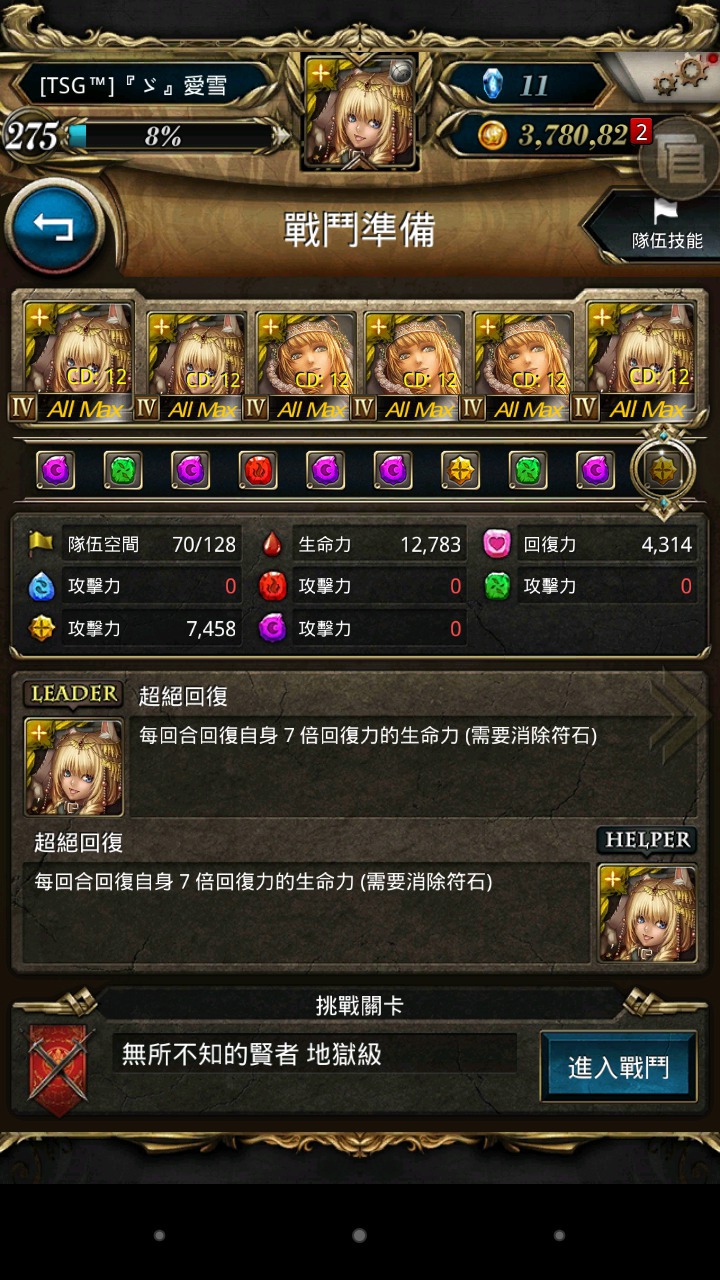The image size is (720, 1280).
Task: Select the first team member card
Action: (x=78, y=359)
